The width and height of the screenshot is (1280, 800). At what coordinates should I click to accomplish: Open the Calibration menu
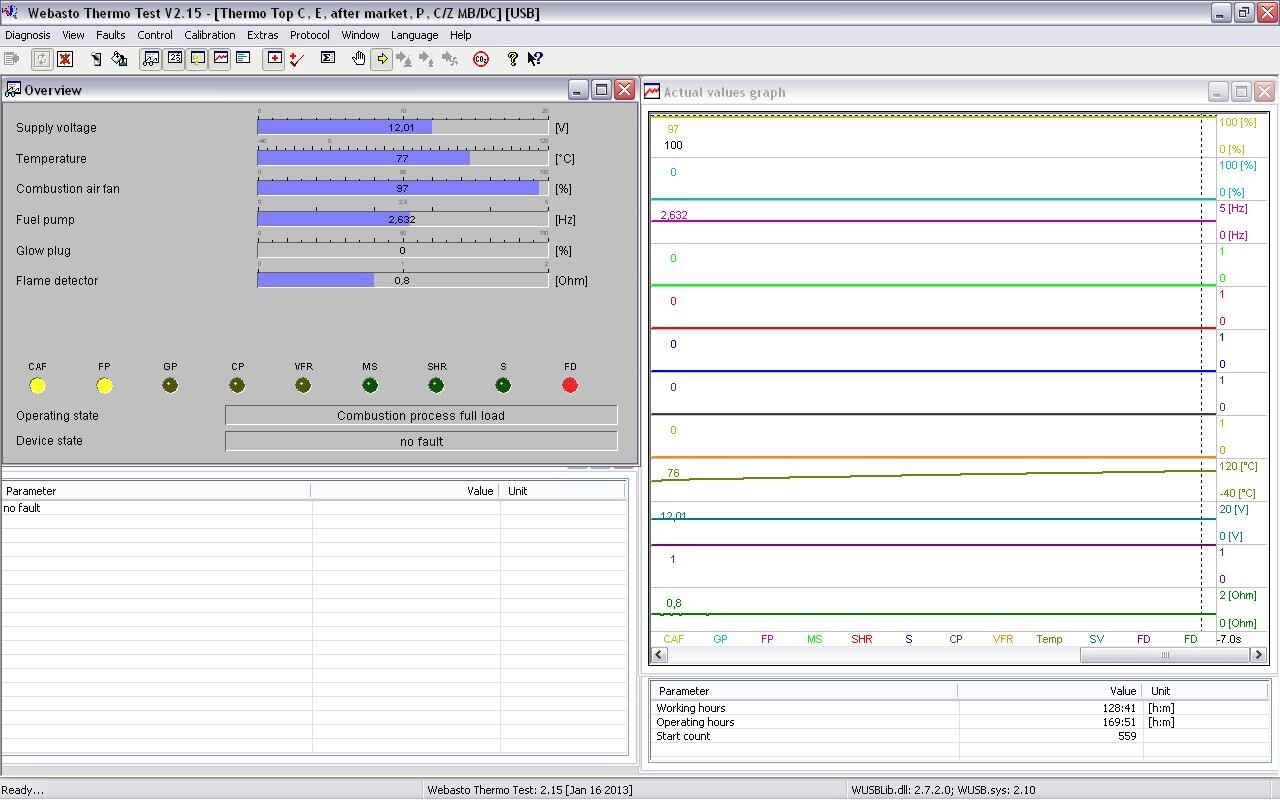tap(210, 35)
